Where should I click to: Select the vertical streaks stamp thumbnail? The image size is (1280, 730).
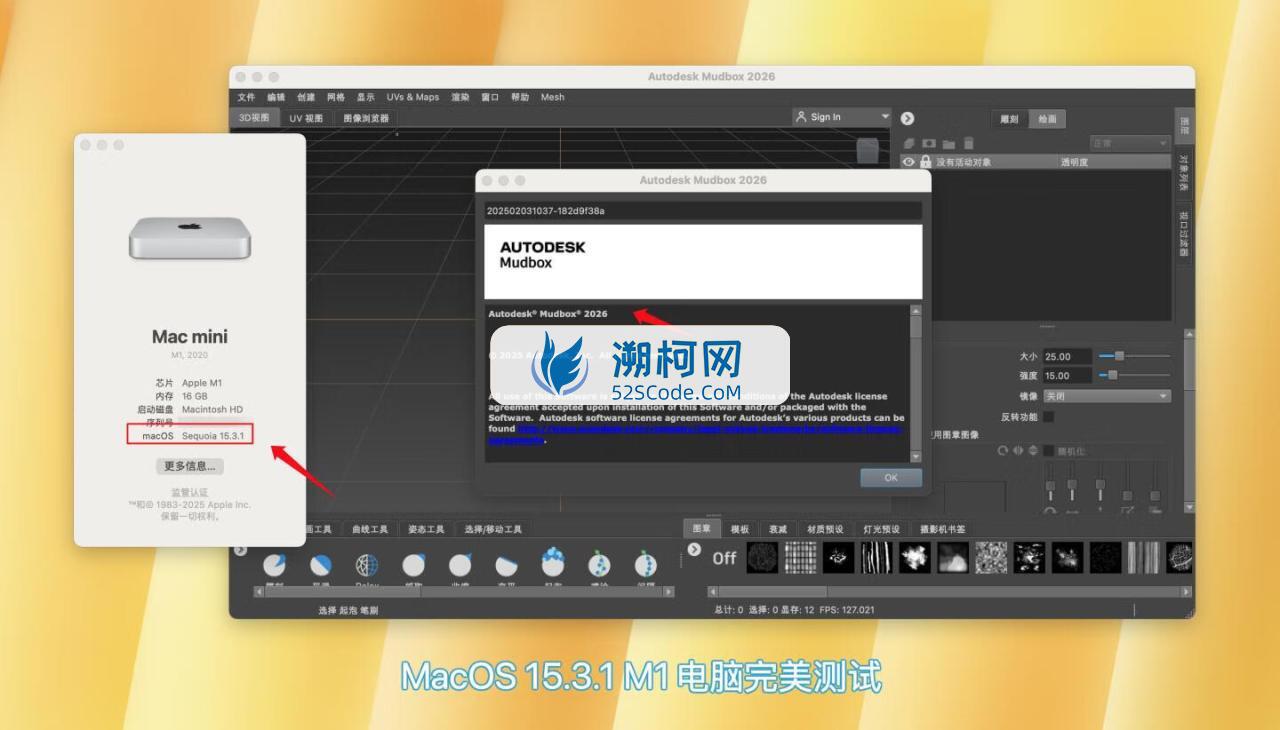877,557
